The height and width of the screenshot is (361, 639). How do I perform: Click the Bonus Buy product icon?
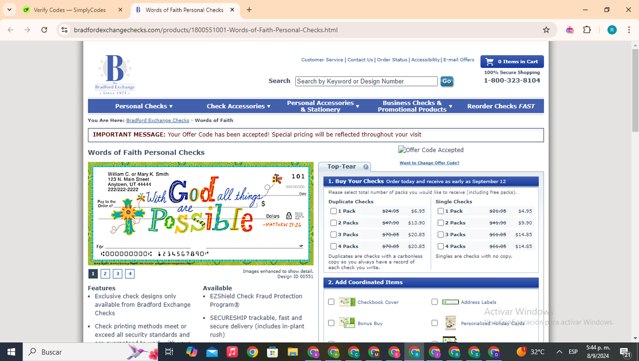[347, 323]
